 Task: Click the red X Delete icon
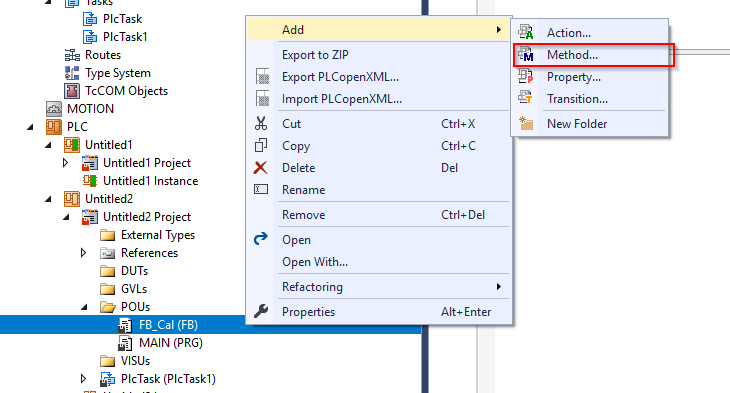tap(261, 168)
